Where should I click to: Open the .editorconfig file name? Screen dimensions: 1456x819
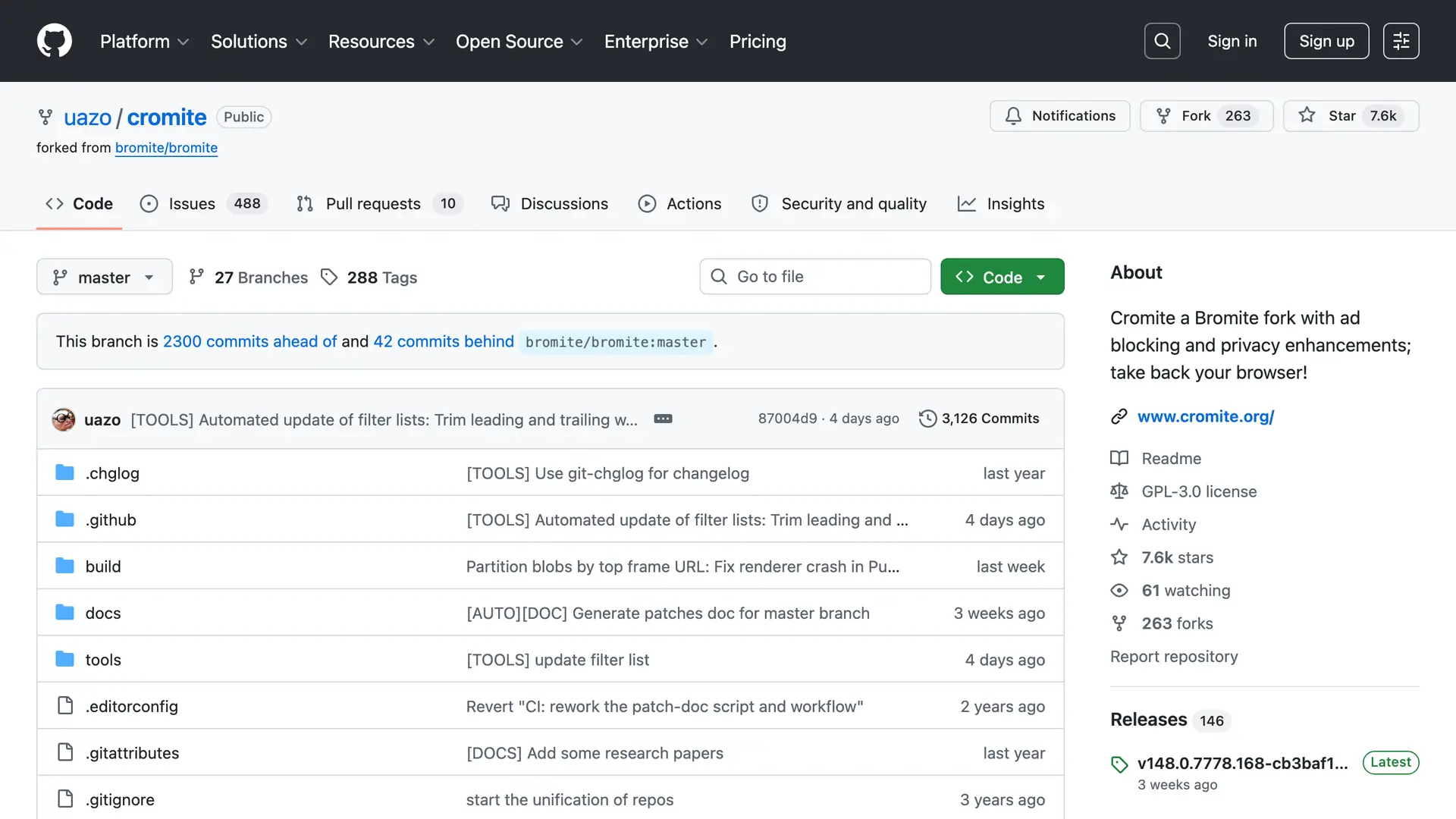(132, 707)
